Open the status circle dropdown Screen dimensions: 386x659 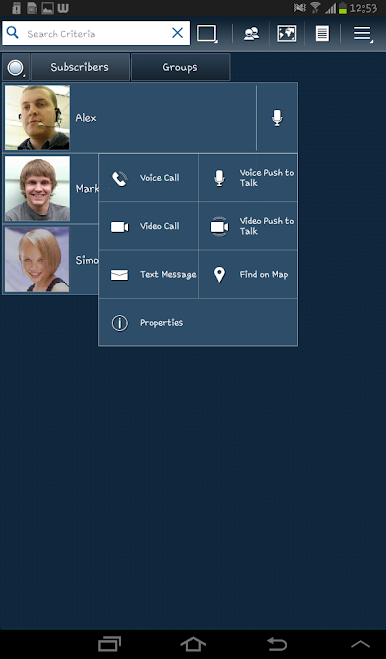tap(16, 67)
